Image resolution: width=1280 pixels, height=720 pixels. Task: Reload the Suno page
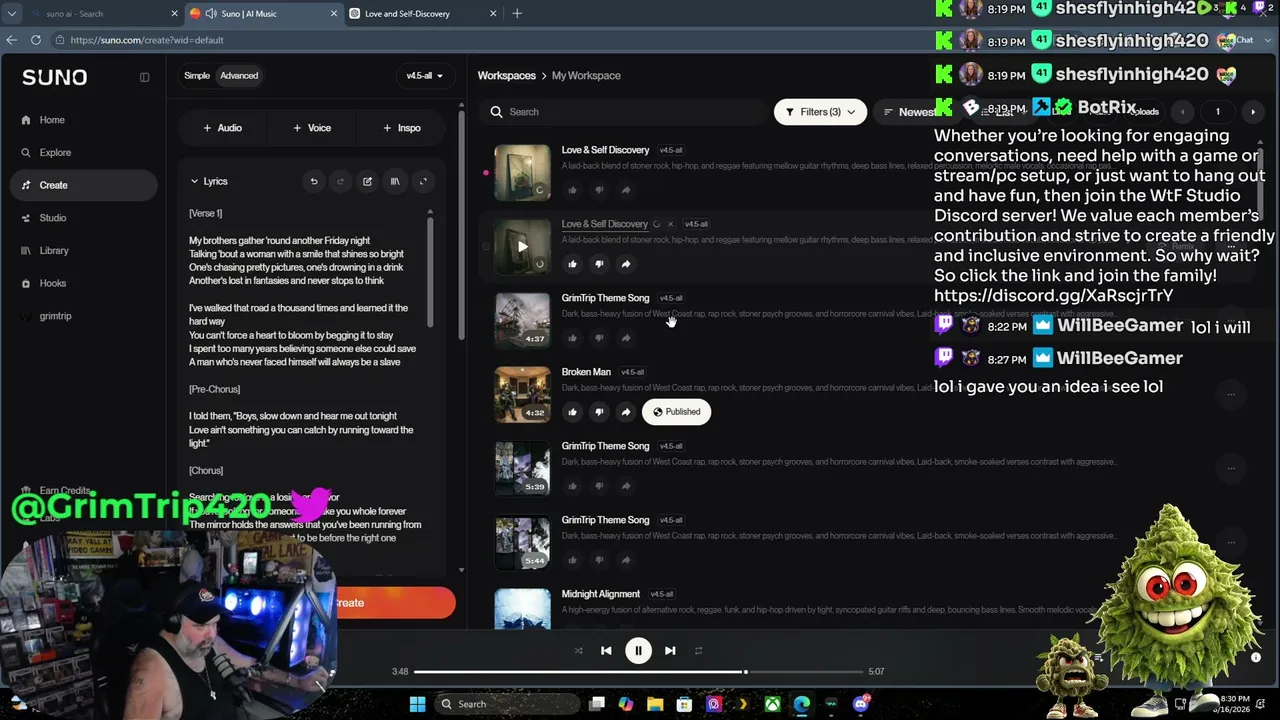point(36,40)
